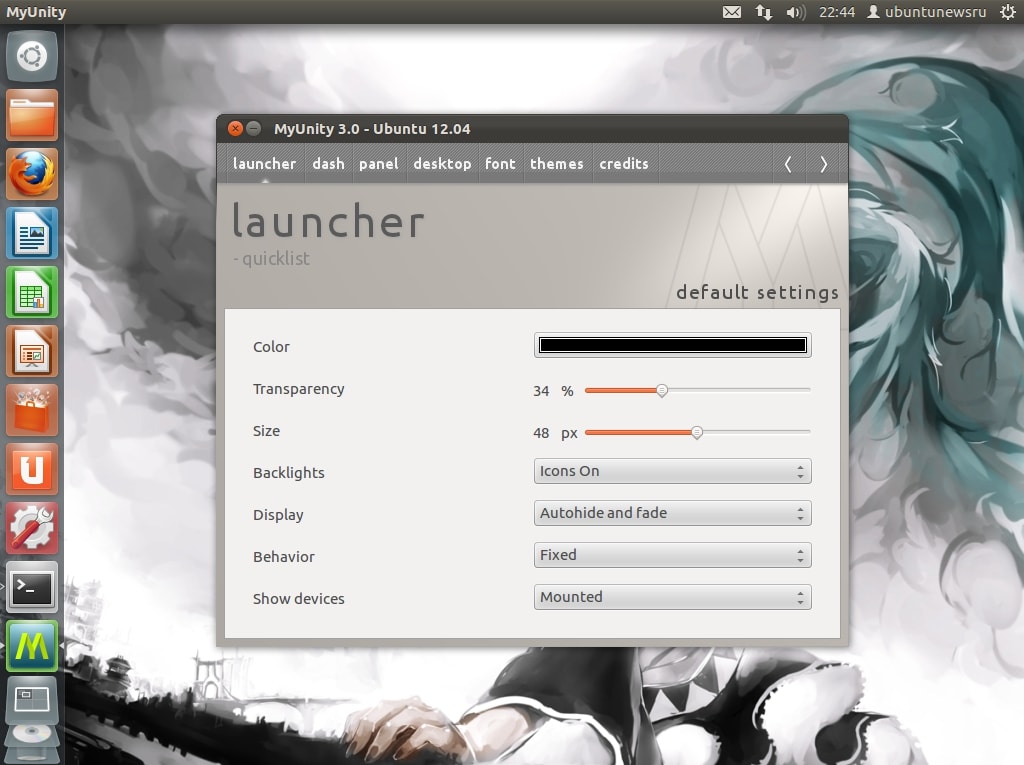Click the default settings link
The width and height of the screenshot is (1024, 765).
[758, 292]
